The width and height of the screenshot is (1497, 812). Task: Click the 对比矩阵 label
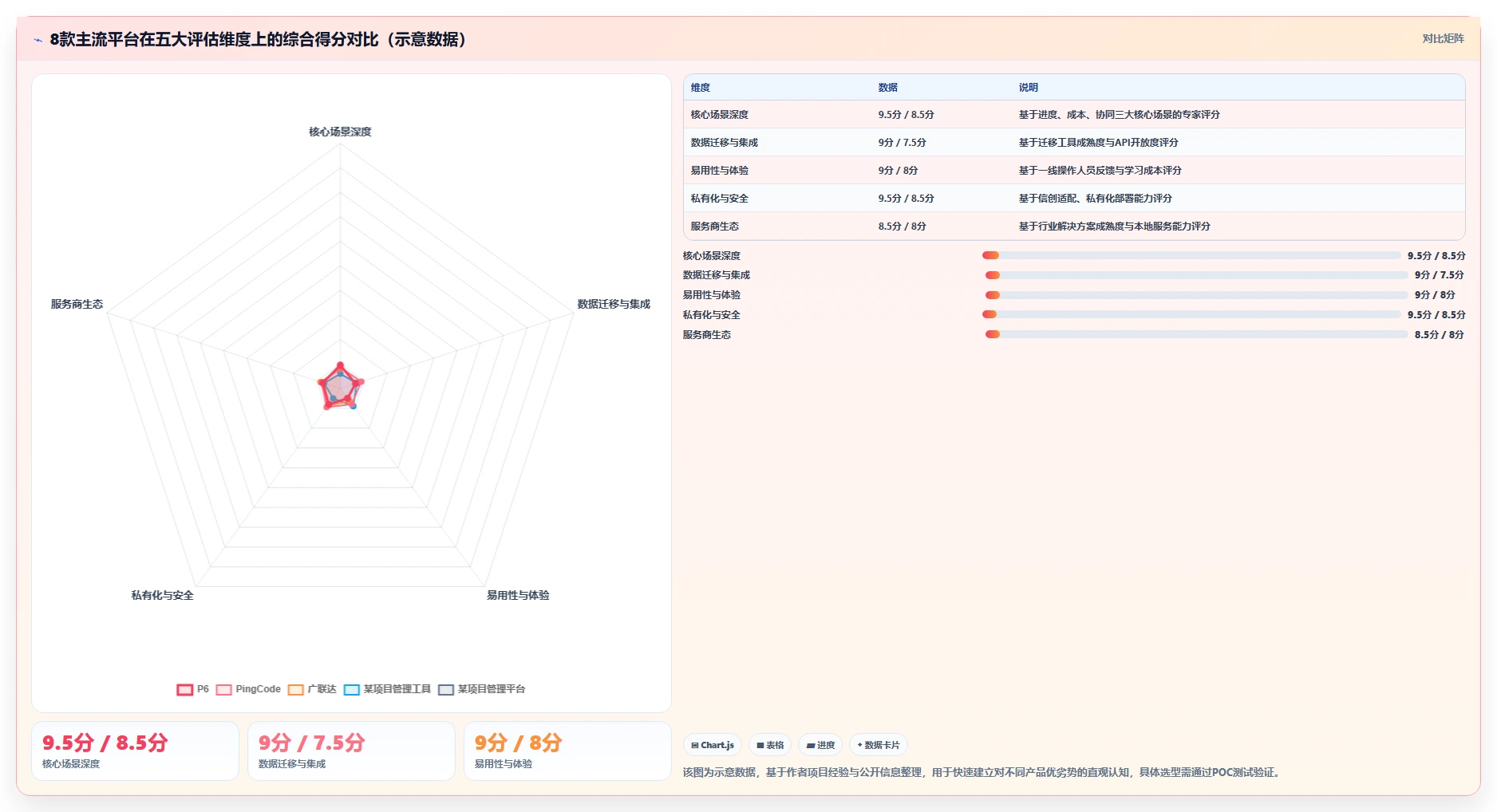[x=1443, y=38]
